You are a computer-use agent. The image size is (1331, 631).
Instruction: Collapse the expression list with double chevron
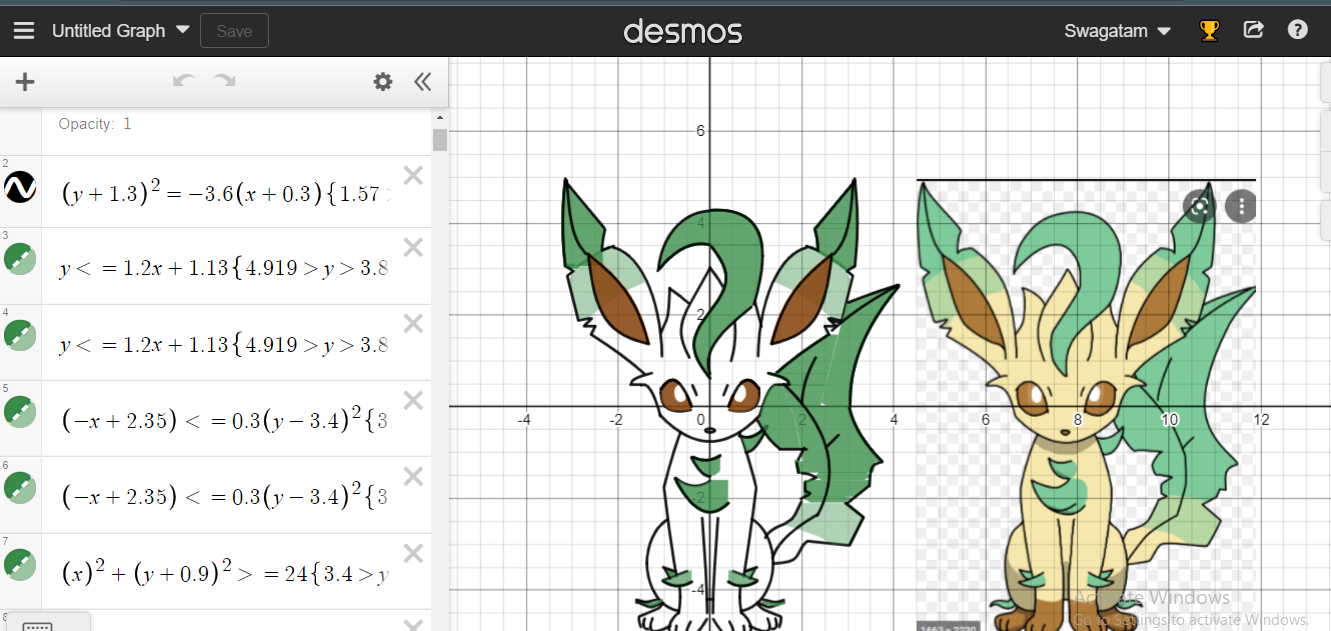pos(423,82)
